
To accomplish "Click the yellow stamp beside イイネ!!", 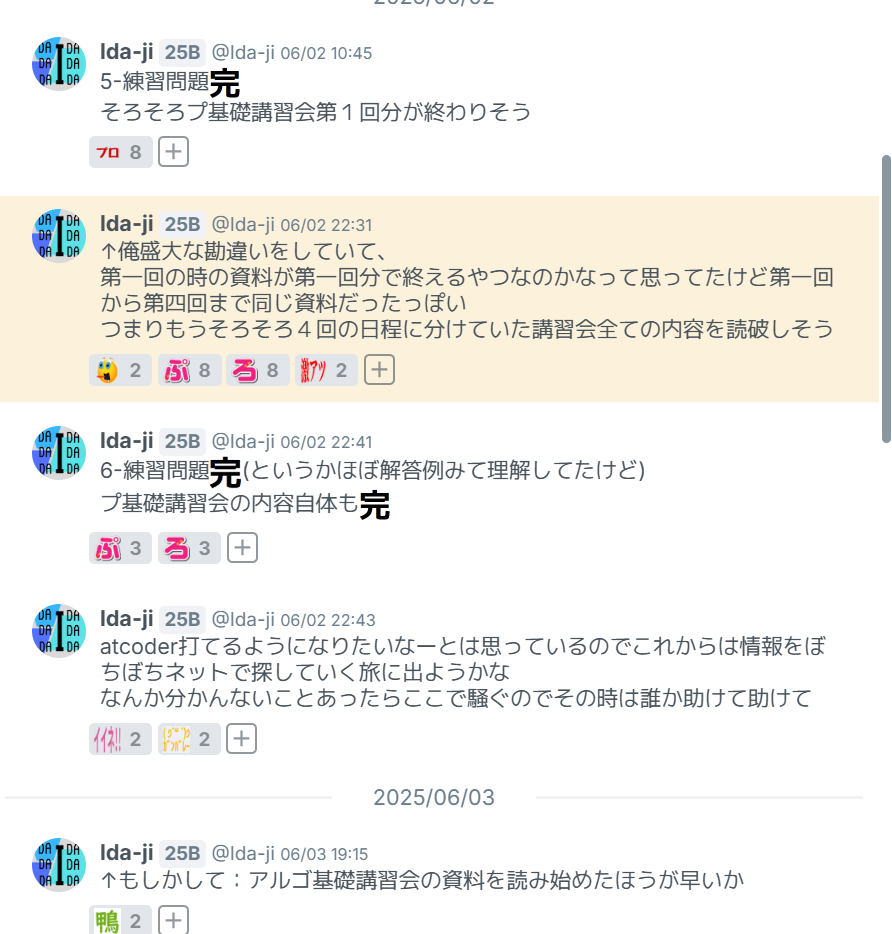I will (189, 739).
